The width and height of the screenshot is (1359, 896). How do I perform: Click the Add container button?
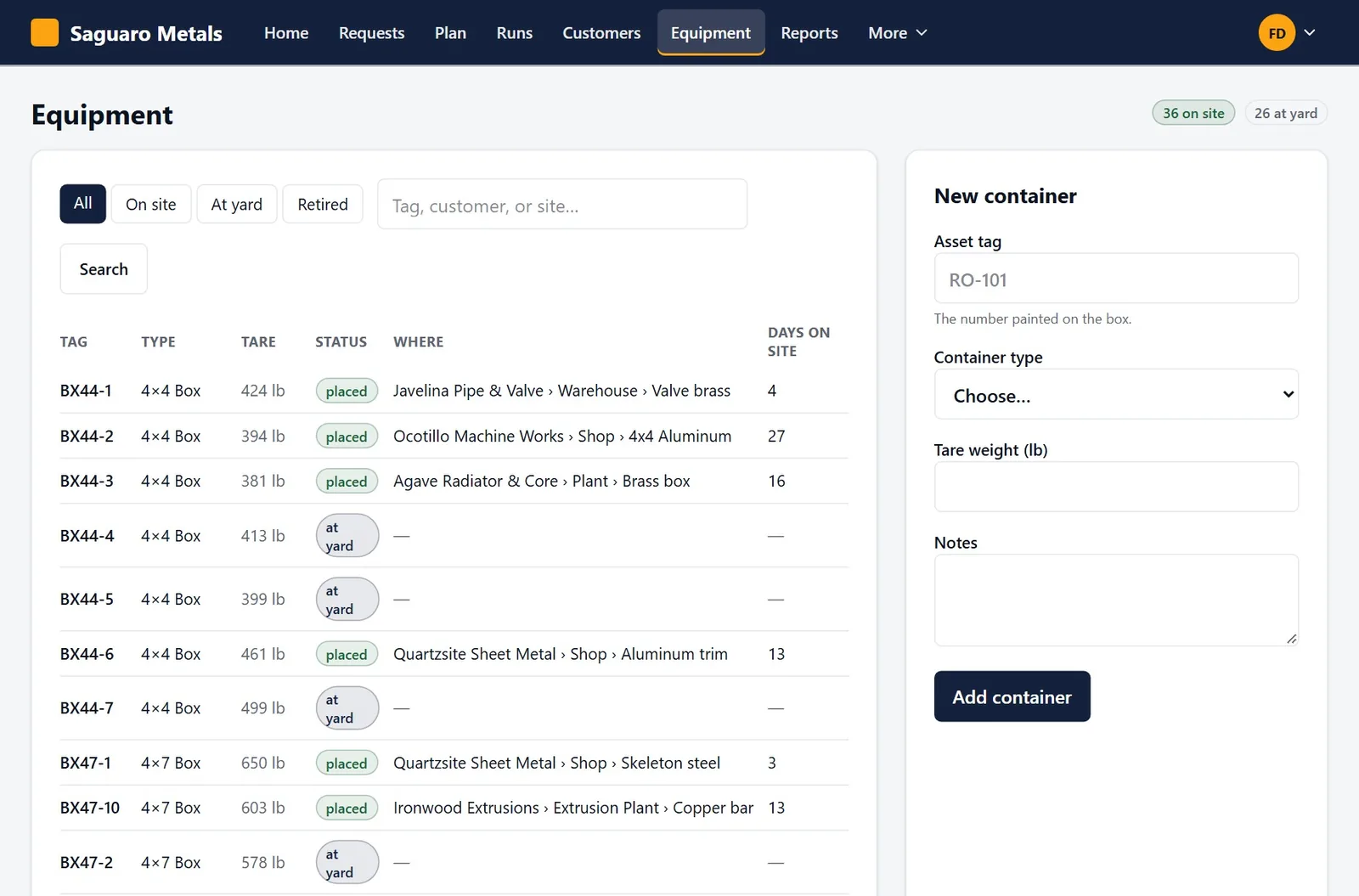point(1012,696)
